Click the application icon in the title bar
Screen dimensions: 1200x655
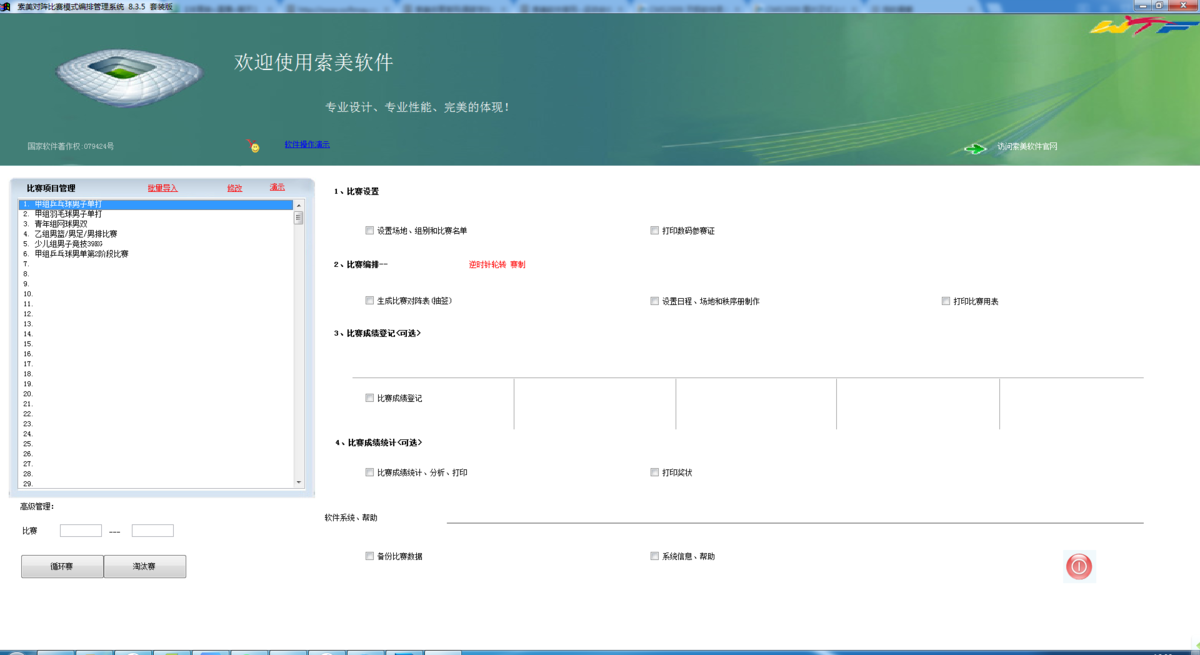coord(8,5)
